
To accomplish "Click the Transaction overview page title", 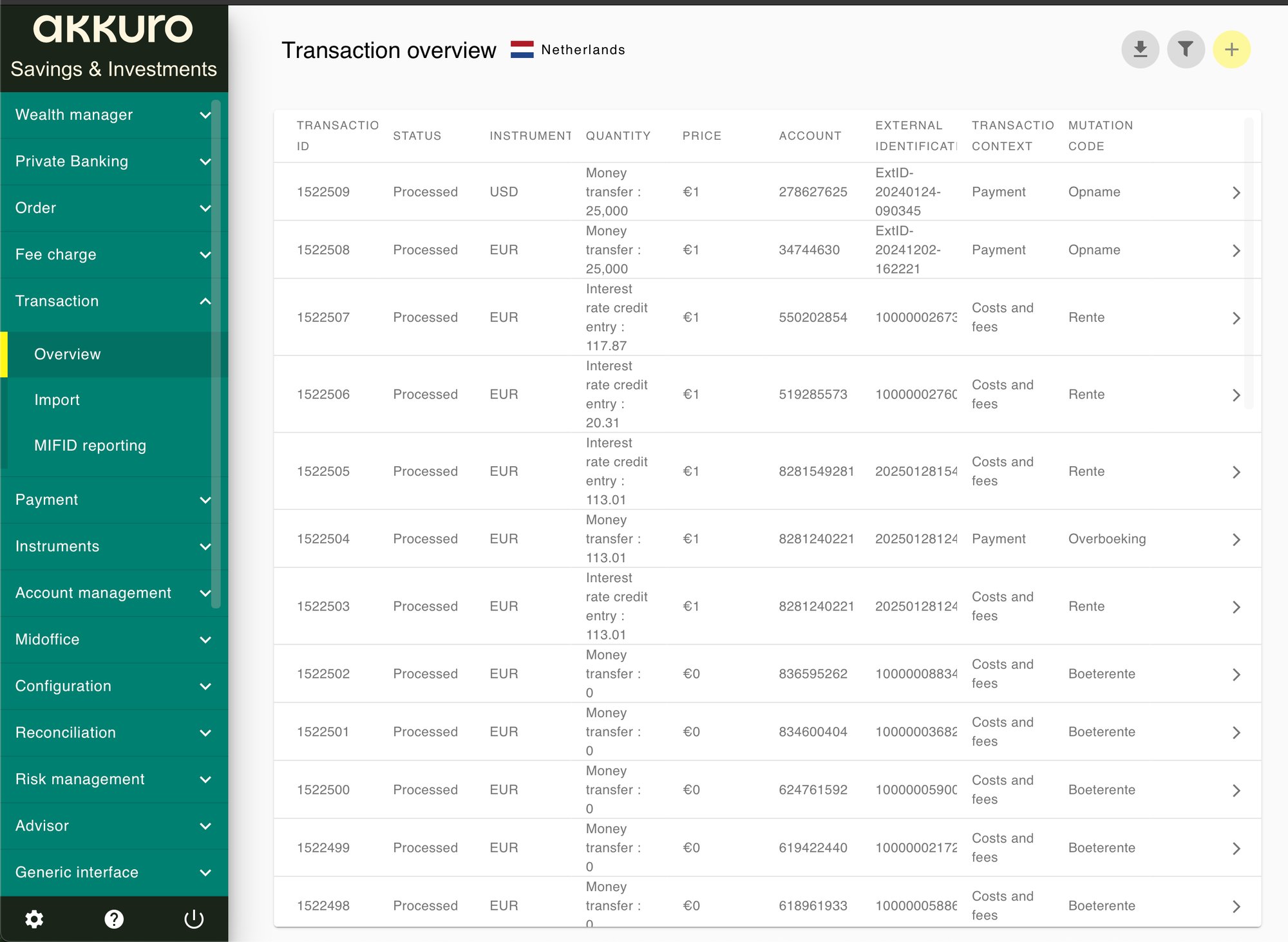I will pos(388,50).
